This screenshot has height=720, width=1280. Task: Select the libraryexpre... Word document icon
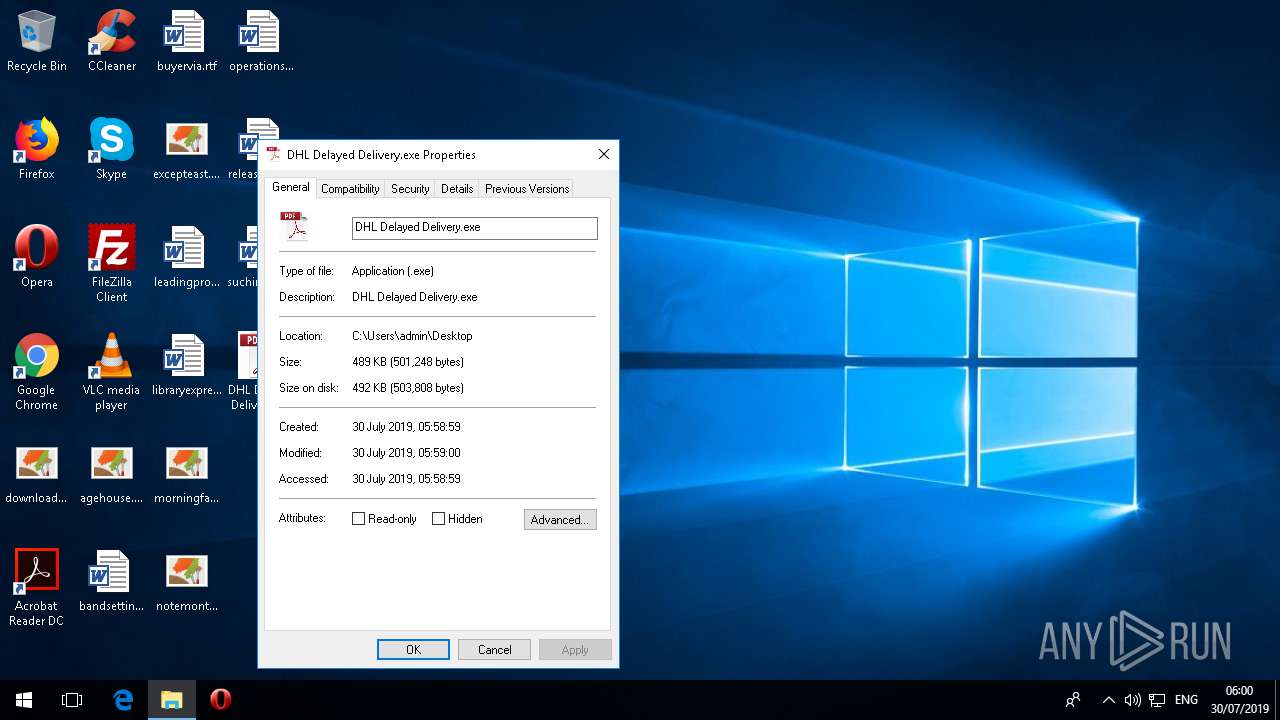point(186,365)
